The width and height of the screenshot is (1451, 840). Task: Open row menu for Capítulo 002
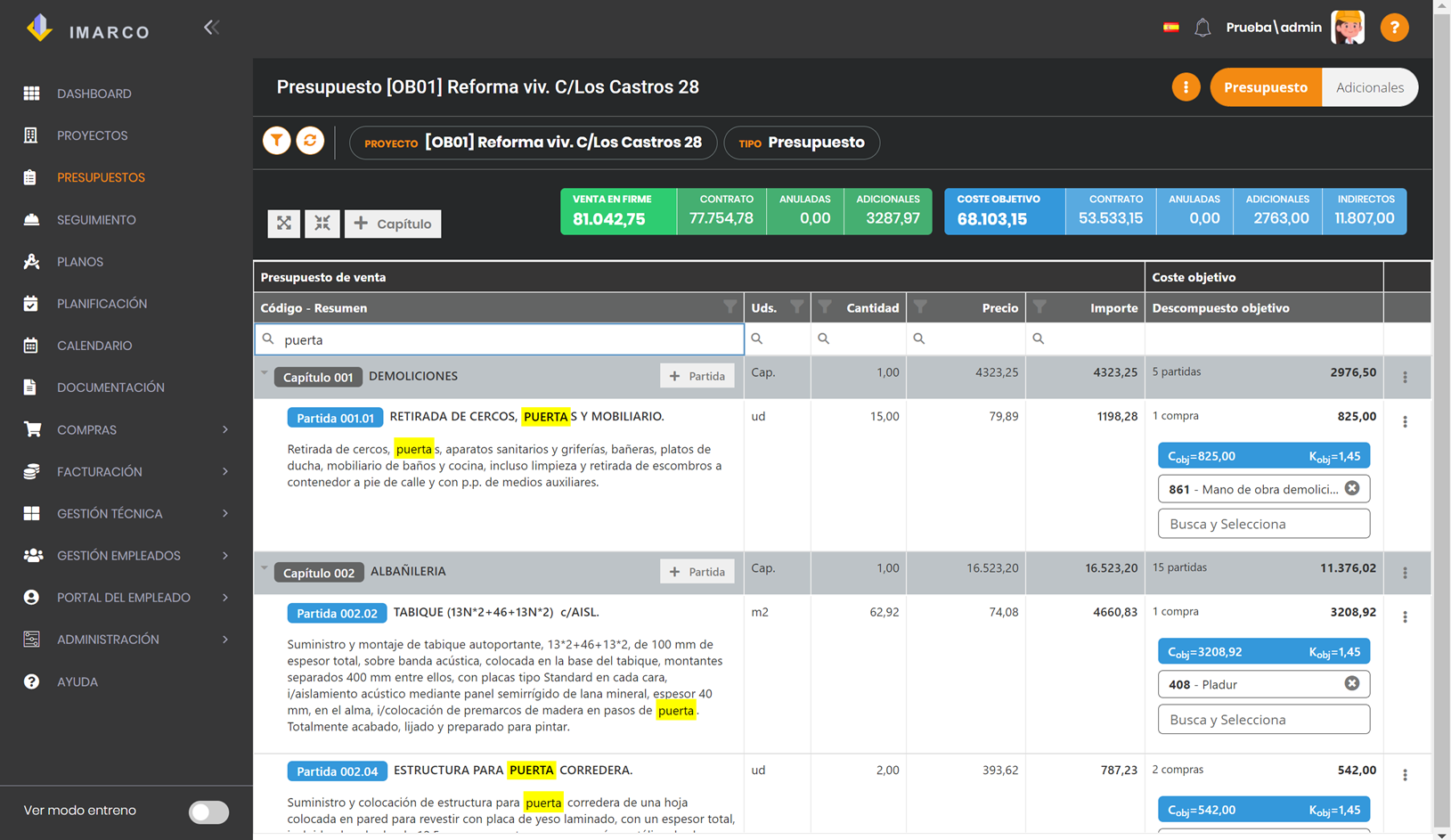tap(1406, 574)
